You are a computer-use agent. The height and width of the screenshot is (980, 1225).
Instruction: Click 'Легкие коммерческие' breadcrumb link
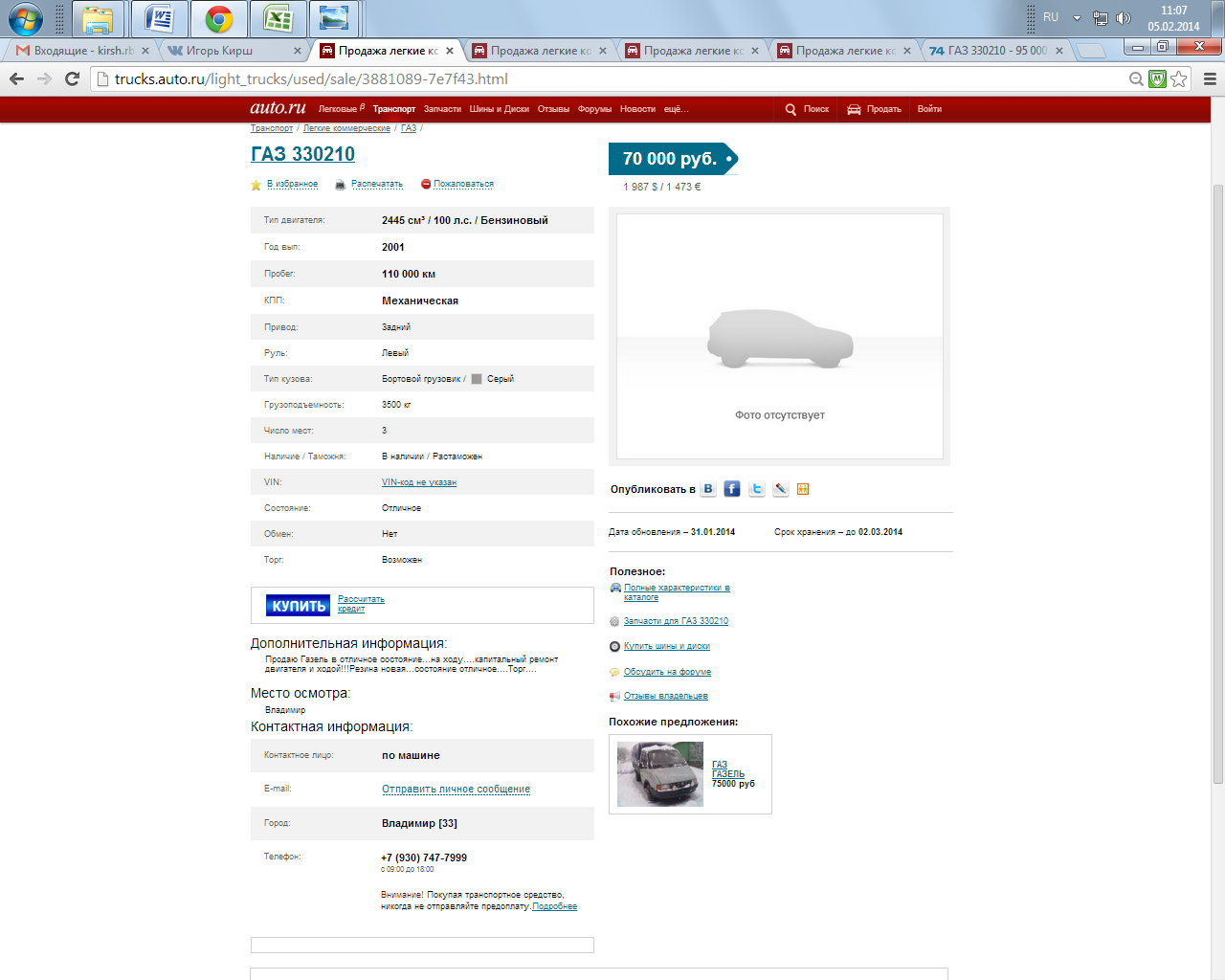click(x=346, y=128)
